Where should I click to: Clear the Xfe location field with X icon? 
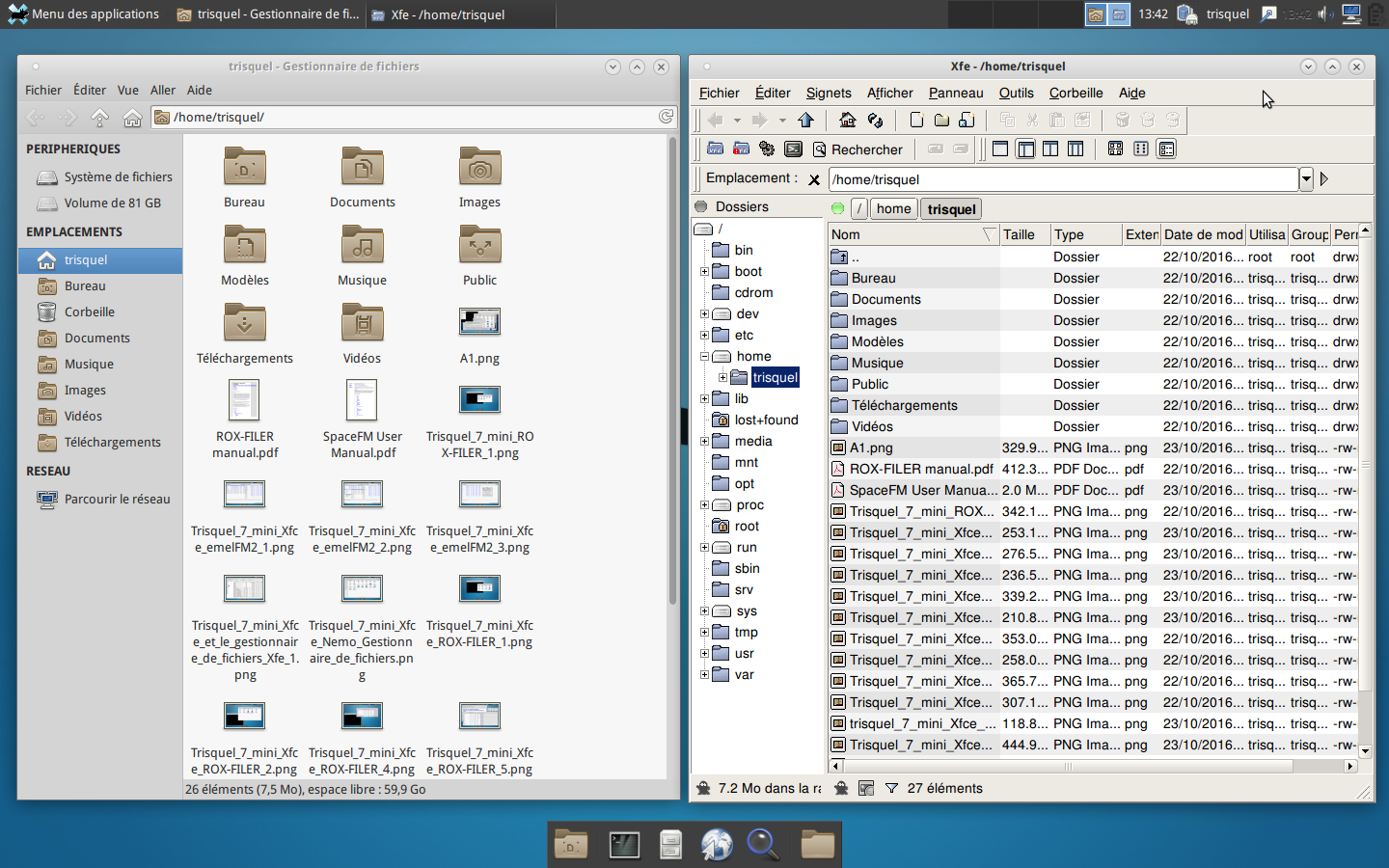(x=814, y=179)
